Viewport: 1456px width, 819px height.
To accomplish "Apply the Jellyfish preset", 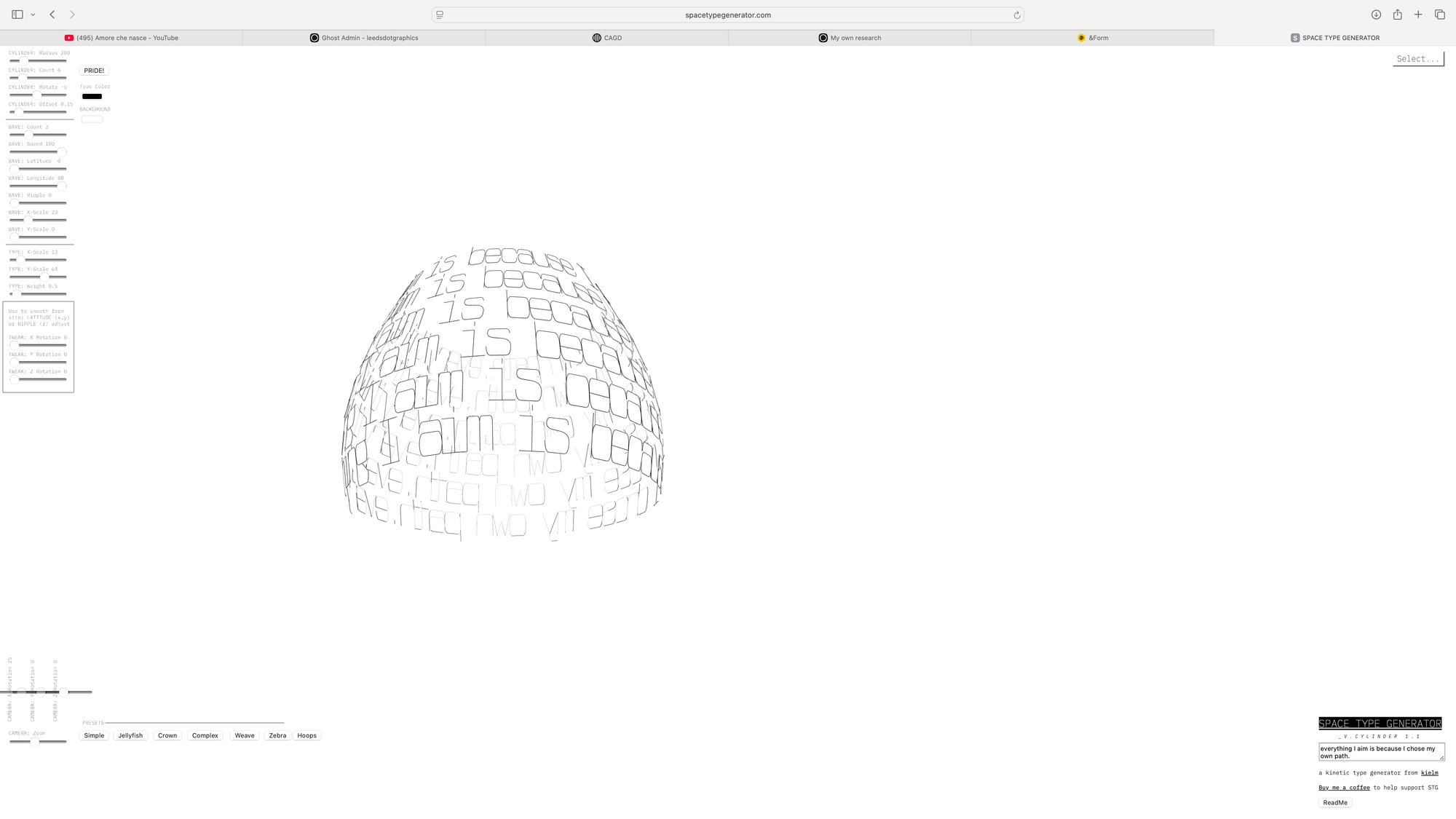I will pos(130,735).
